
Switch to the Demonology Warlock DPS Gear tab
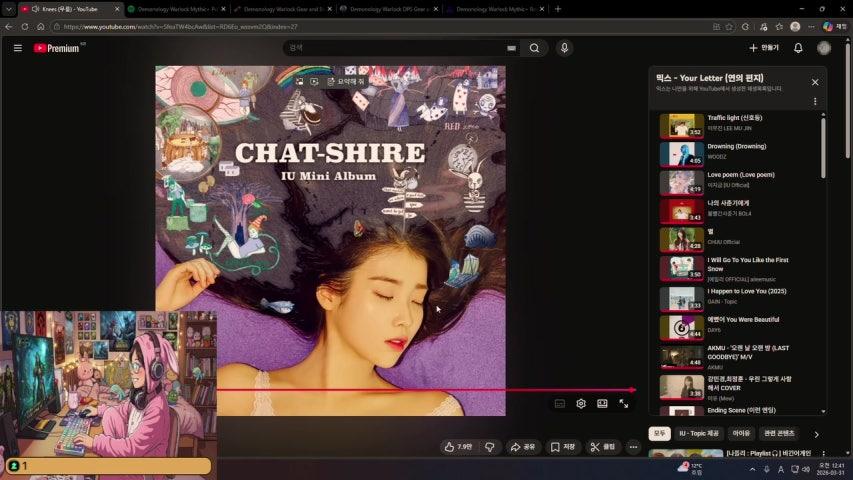[x=386, y=9]
